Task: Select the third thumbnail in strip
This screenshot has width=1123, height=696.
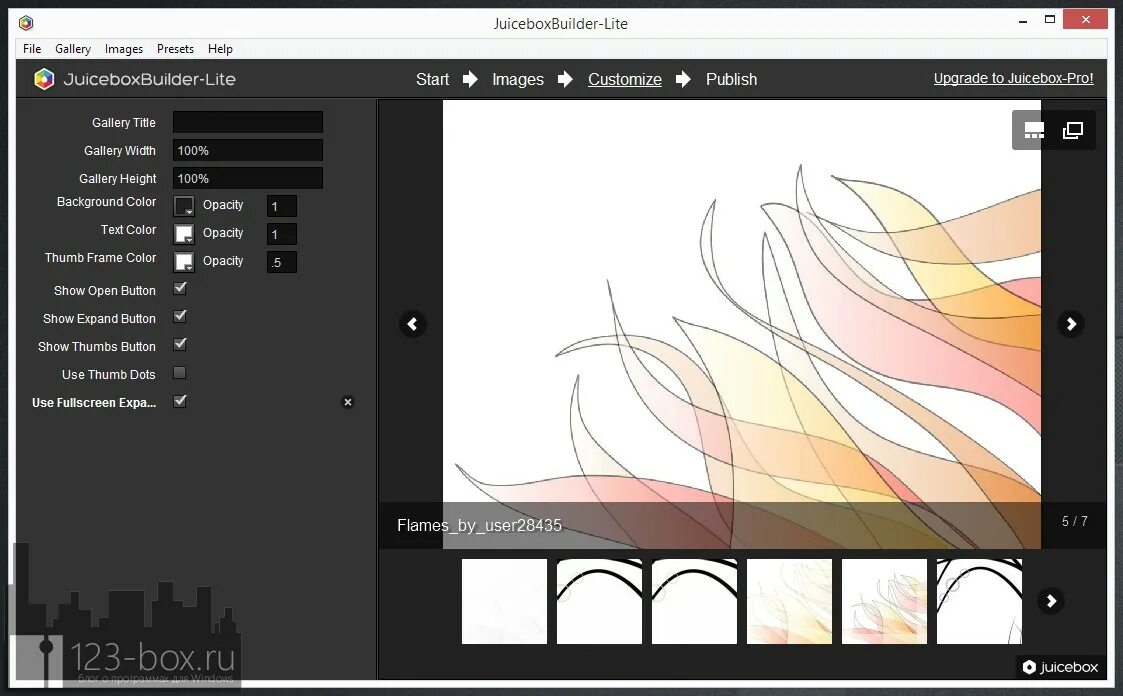Action: coord(694,601)
